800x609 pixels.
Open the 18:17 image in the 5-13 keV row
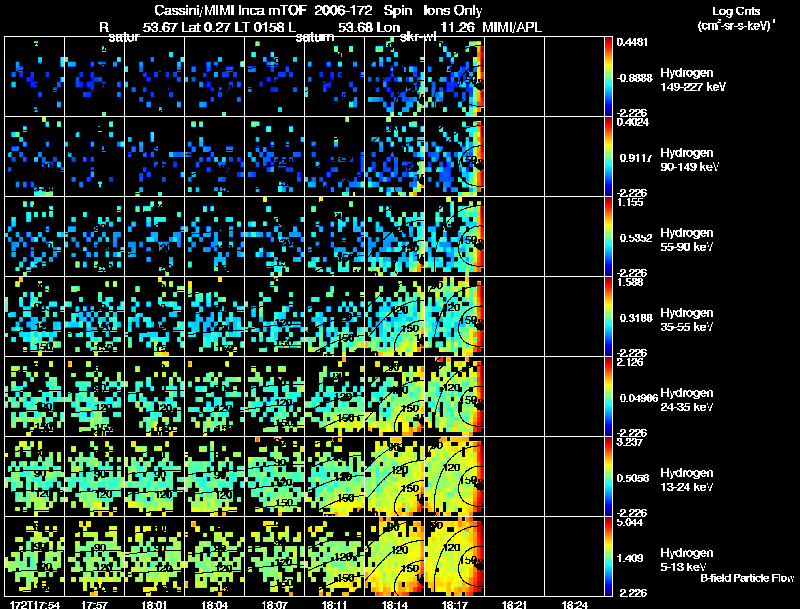pos(454,557)
